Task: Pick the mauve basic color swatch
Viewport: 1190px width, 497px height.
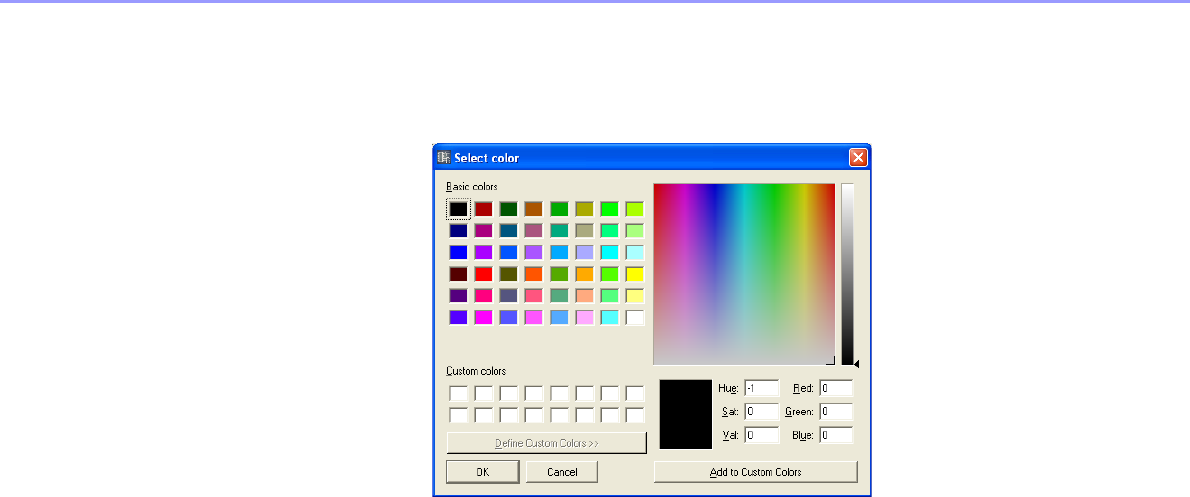Action: (534, 231)
